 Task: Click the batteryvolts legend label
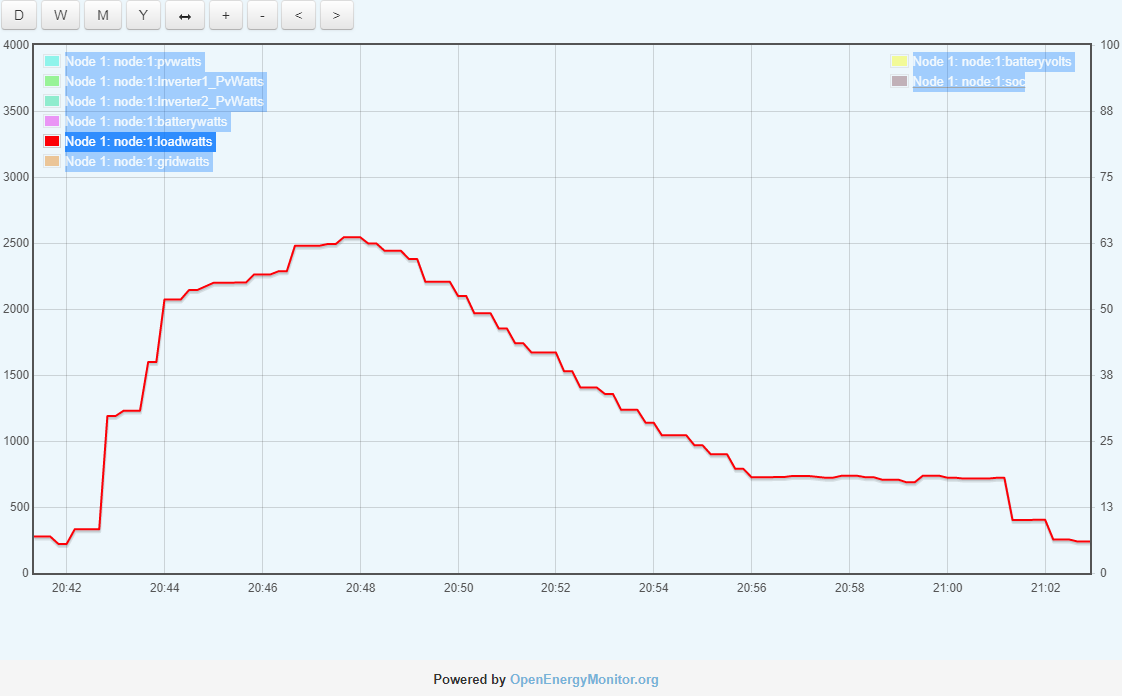tap(992, 62)
